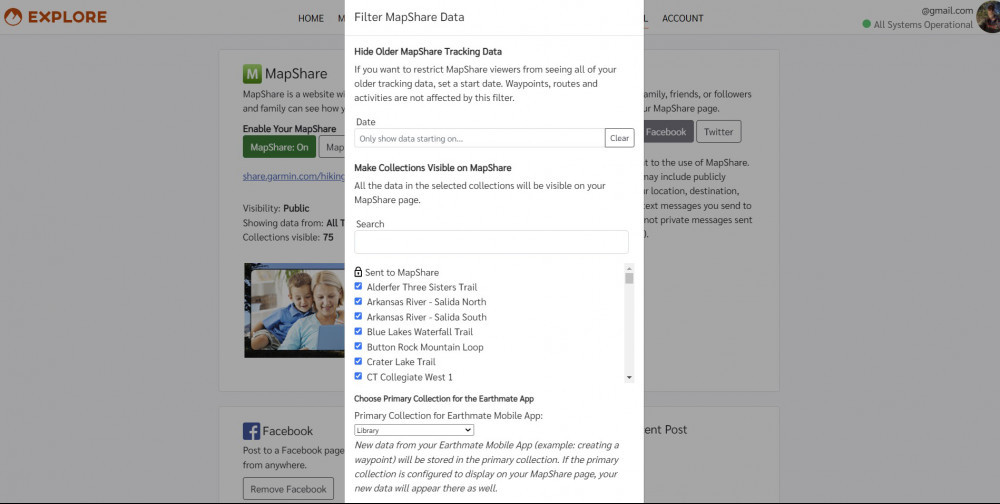The height and width of the screenshot is (504, 1000).
Task: Open the Primary Collection Library dropdown
Action: tap(414, 430)
